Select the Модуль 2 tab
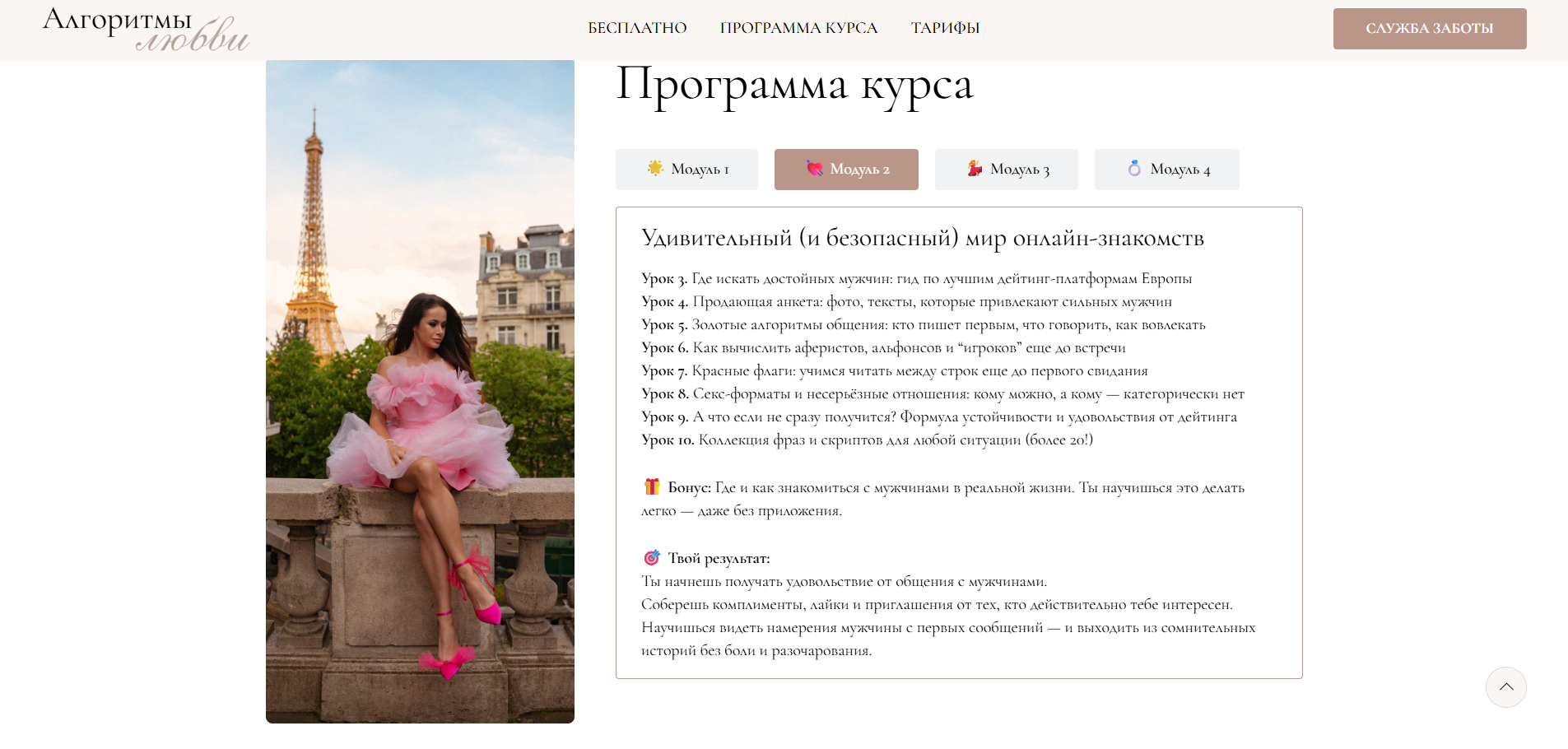The image size is (1568, 749). coord(846,170)
